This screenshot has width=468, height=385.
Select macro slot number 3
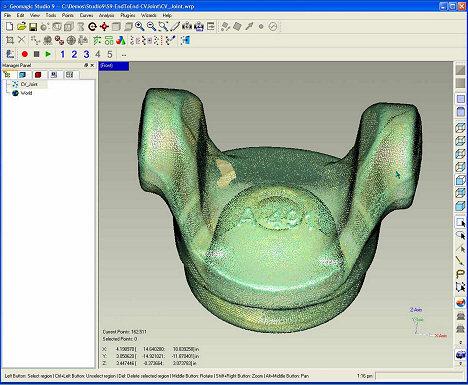[86, 54]
